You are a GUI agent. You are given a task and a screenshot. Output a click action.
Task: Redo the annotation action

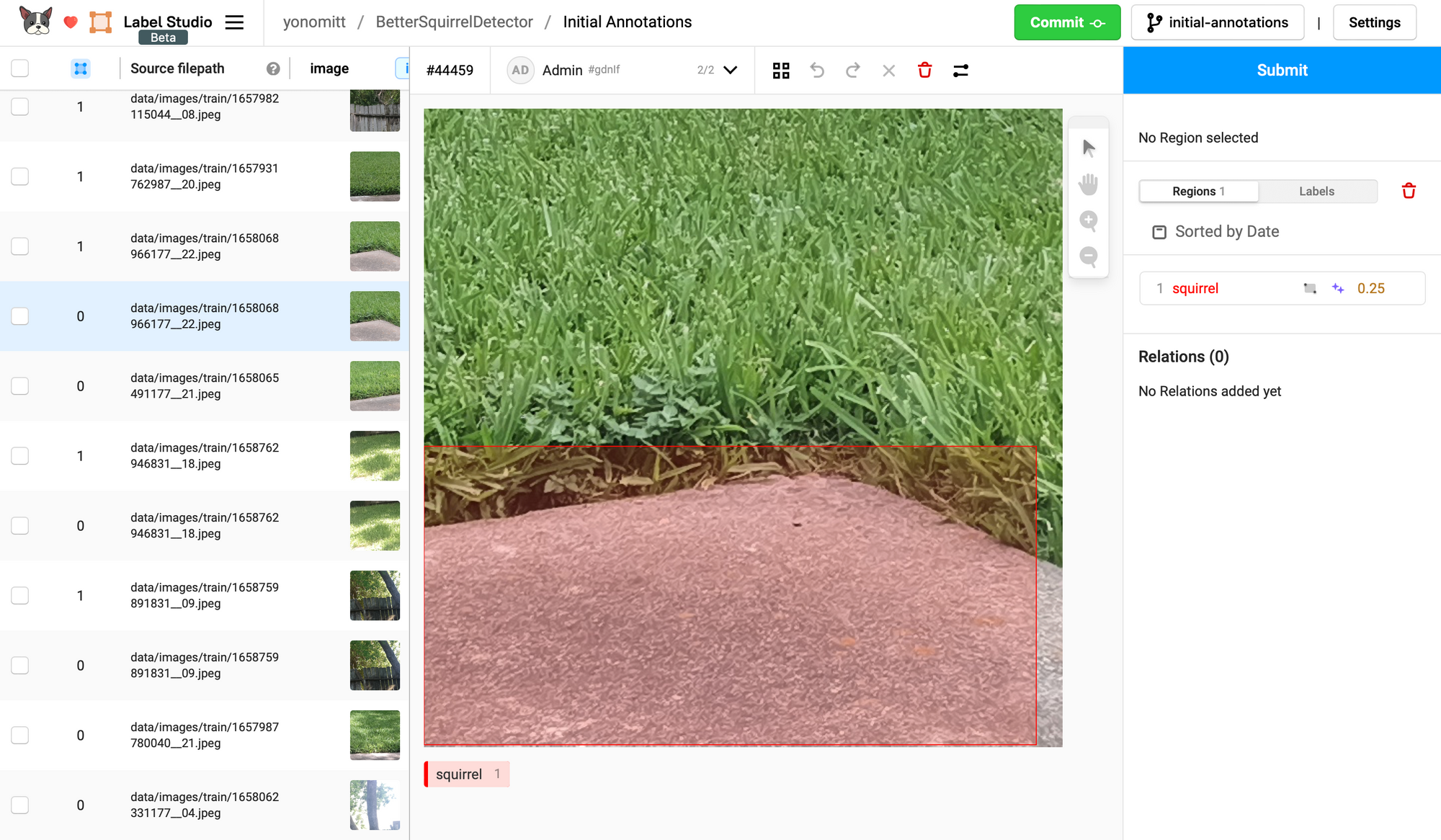[x=853, y=70]
